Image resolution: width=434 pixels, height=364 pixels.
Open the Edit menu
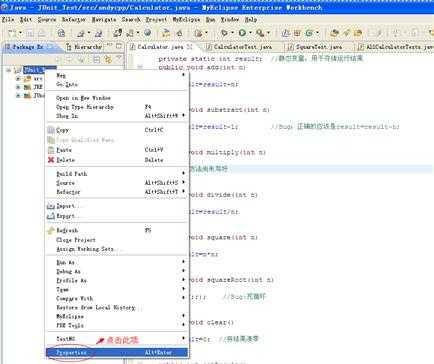[x=26, y=20]
